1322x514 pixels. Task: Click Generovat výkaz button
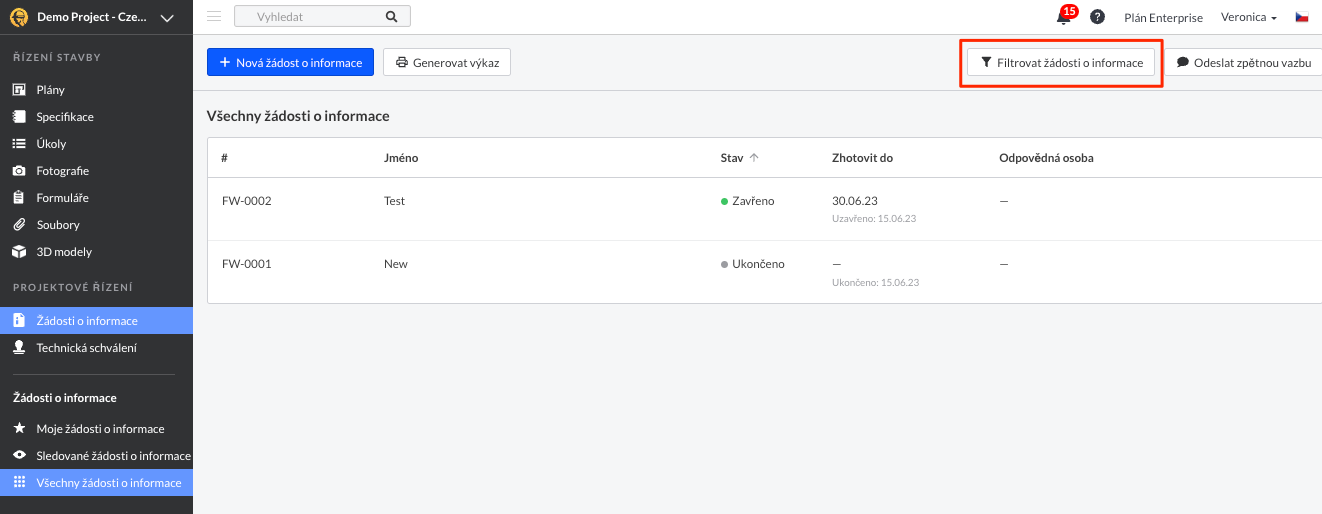[x=447, y=62]
